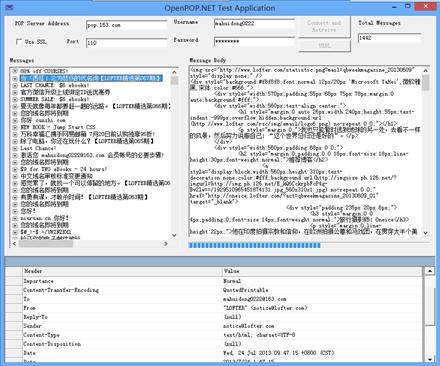The width and height of the screenshot is (440, 366).
Task: Click the POP Server Address field
Action: pyautogui.click(x=126, y=25)
